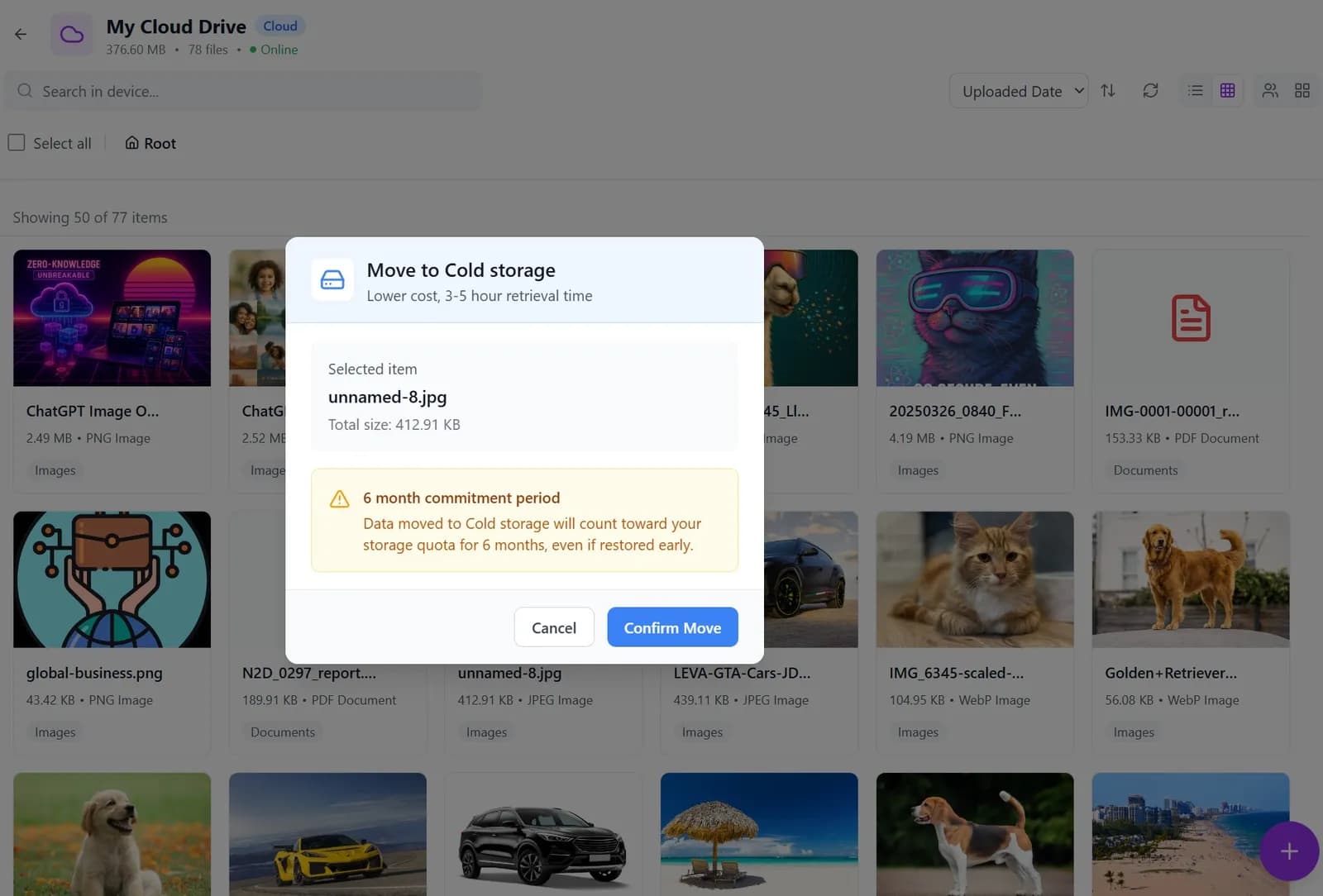The height and width of the screenshot is (896, 1323).
Task: Check the Select all checkbox
Action: pos(16,142)
